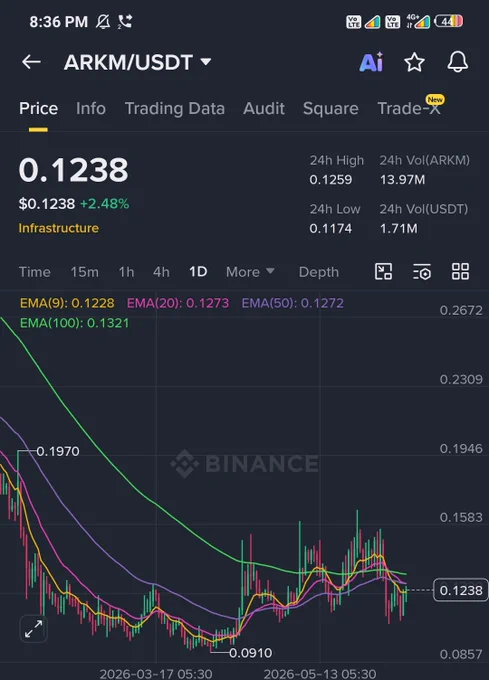
Task: Select the 15m timeframe
Action: [85, 272]
